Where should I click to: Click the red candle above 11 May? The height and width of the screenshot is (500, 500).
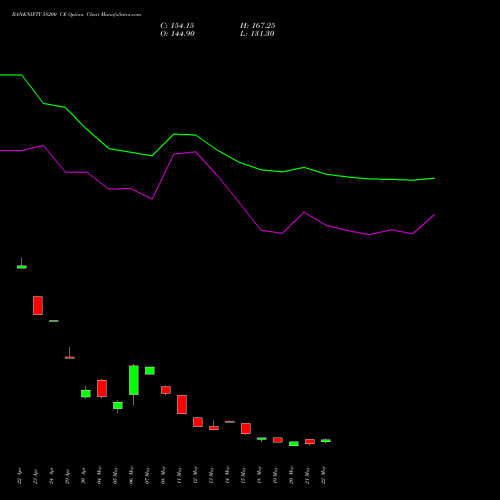(x=182, y=405)
